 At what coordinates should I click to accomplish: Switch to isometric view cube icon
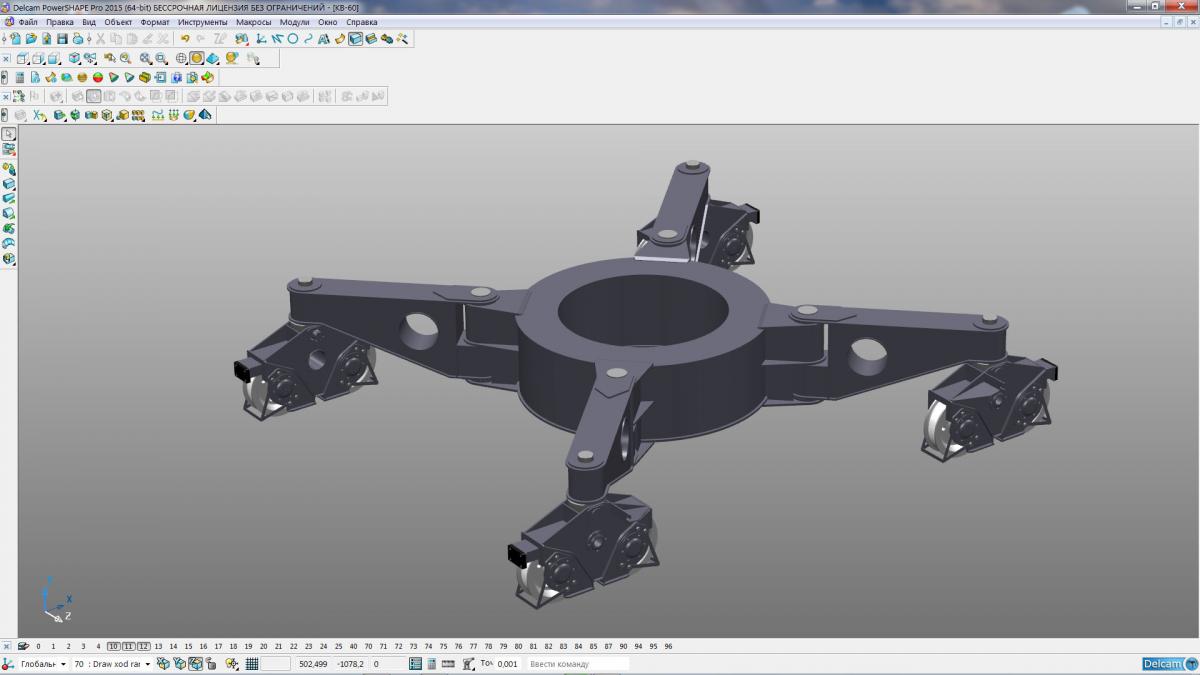(74, 58)
